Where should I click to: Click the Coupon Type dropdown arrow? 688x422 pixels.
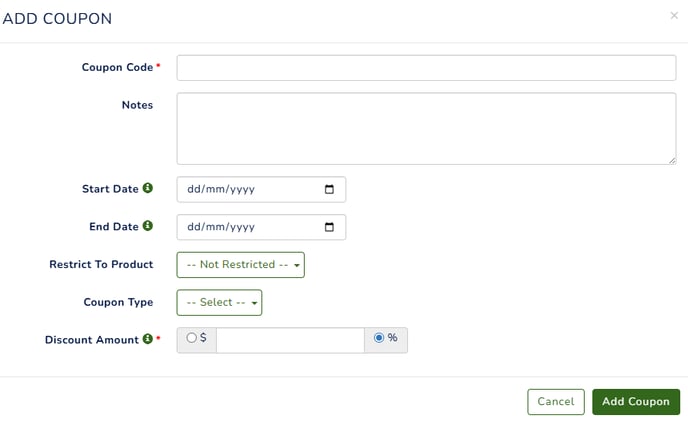click(254, 303)
